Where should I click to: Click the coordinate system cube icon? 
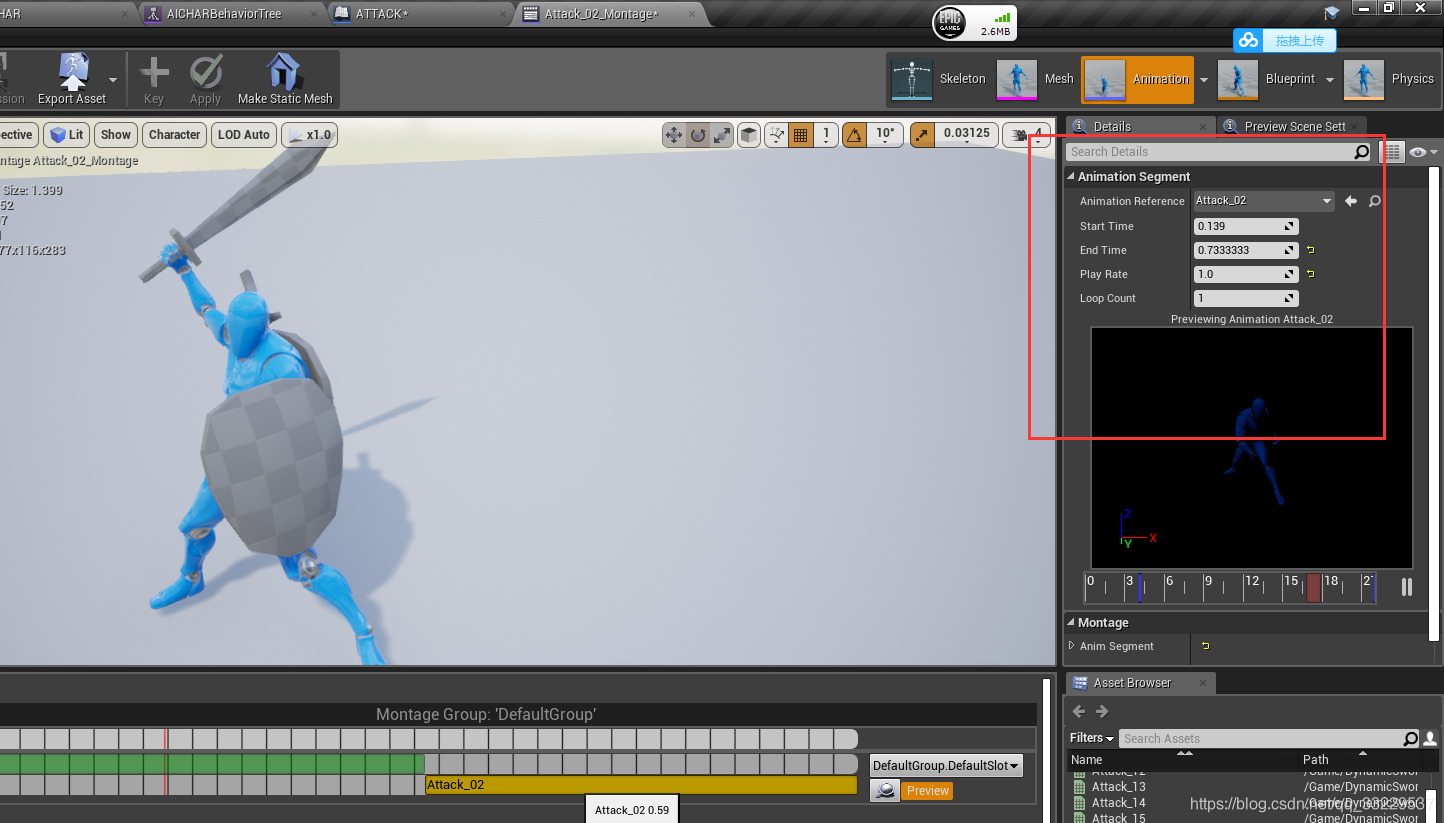click(x=749, y=135)
